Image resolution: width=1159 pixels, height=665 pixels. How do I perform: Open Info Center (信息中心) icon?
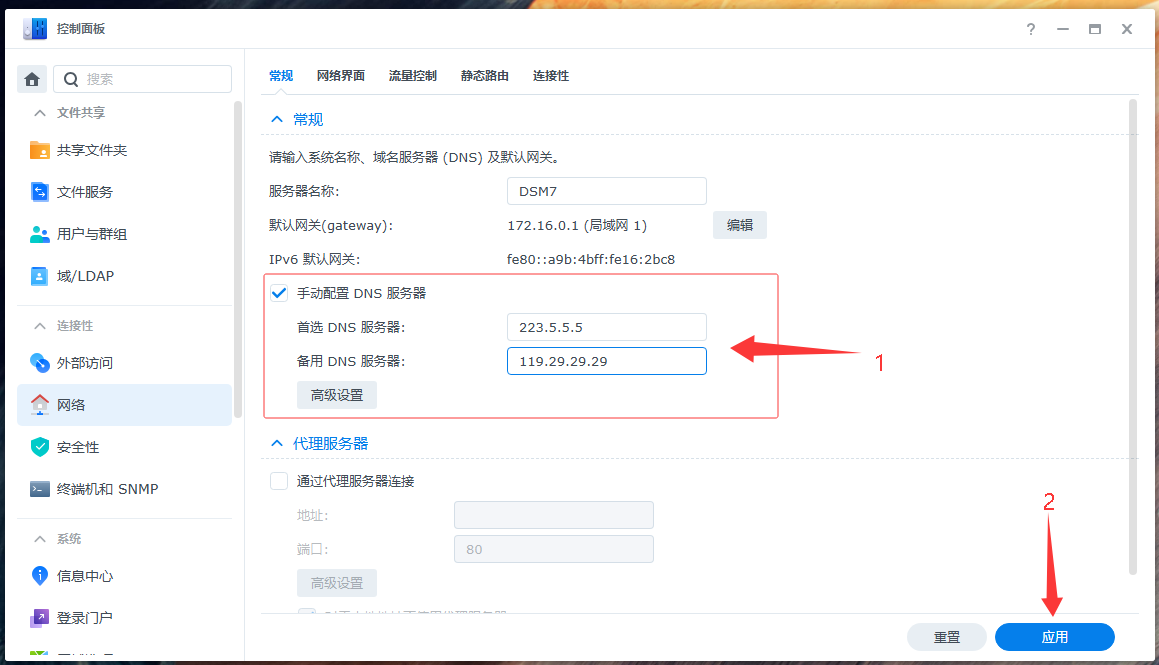click(40, 576)
